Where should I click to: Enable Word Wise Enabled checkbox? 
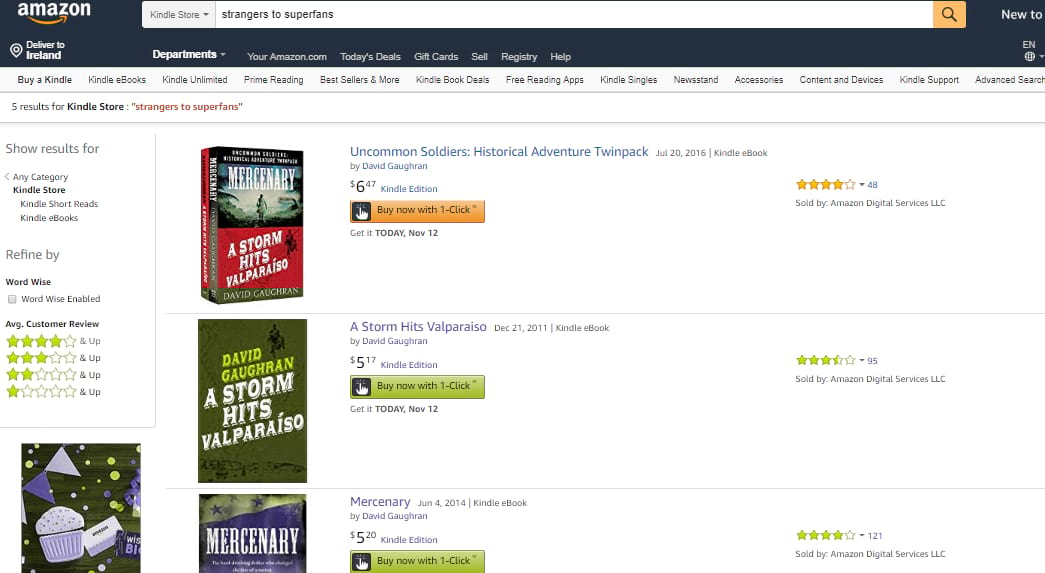coord(12,299)
